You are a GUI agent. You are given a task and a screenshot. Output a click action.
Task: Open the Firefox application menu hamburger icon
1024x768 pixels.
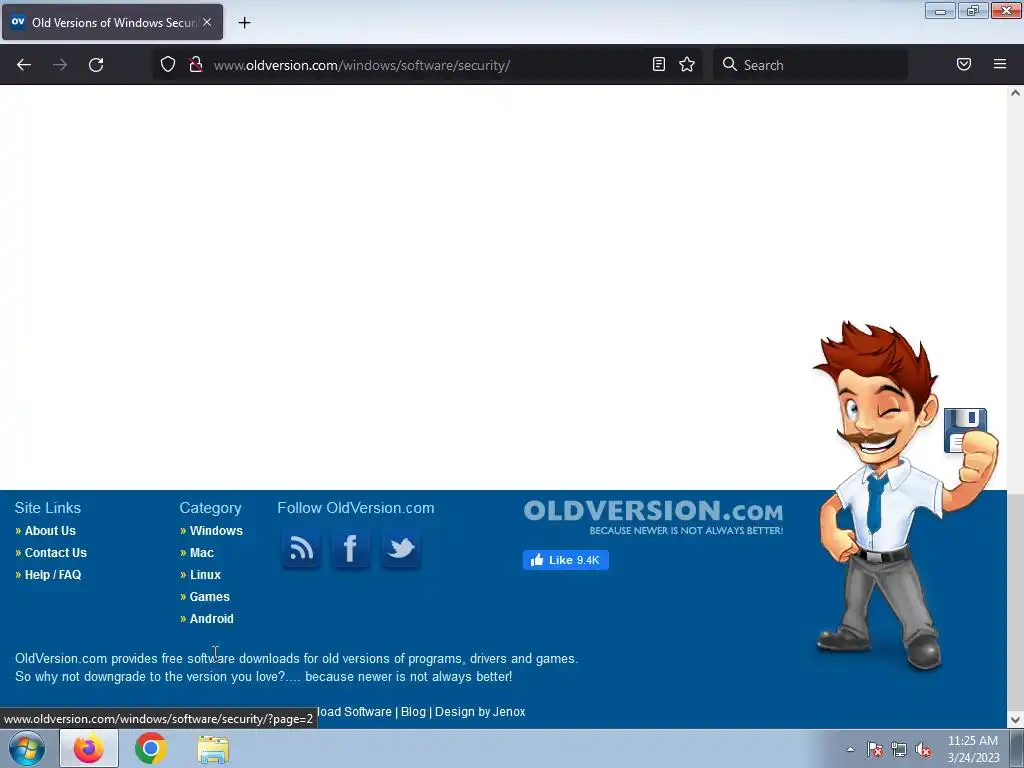pyautogui.click(x=1000, y=64)
